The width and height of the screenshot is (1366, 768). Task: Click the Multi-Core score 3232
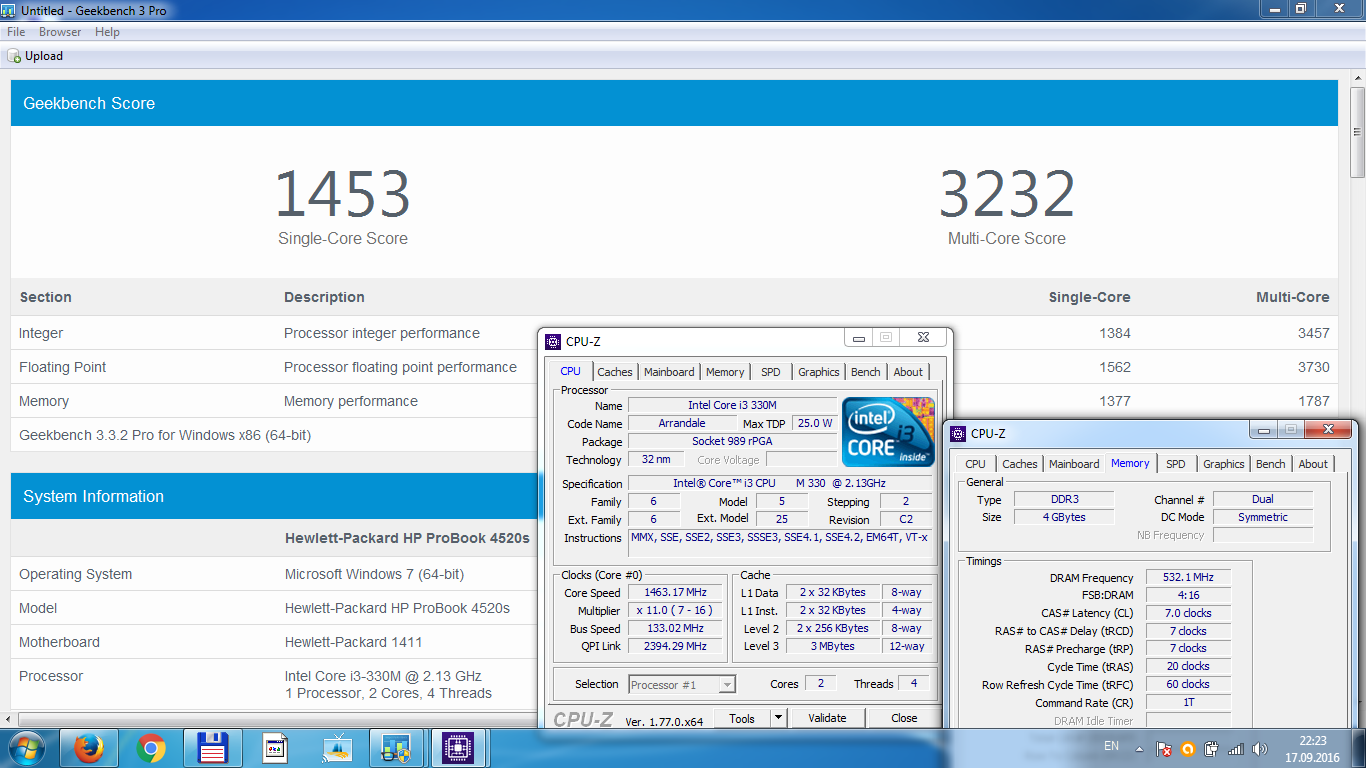coord(1007,195)
